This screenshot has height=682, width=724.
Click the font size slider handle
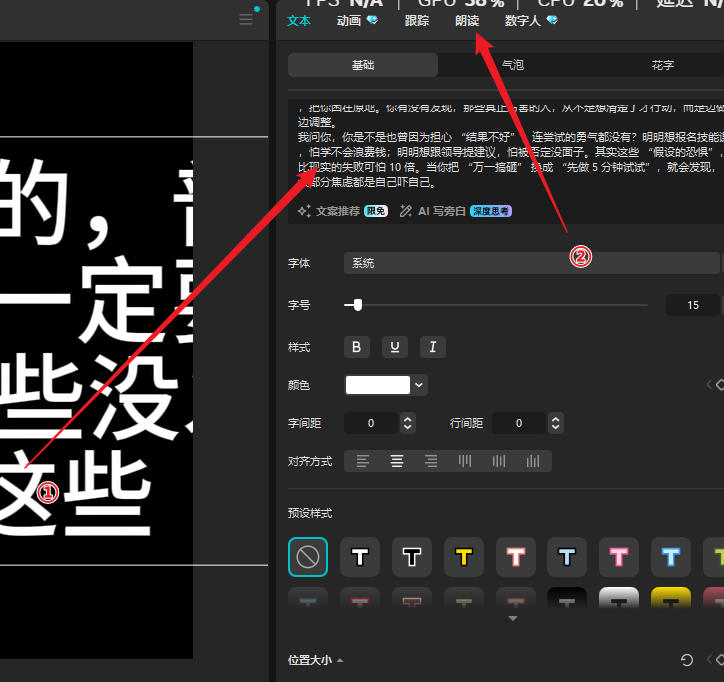click(x=357, y=305)
